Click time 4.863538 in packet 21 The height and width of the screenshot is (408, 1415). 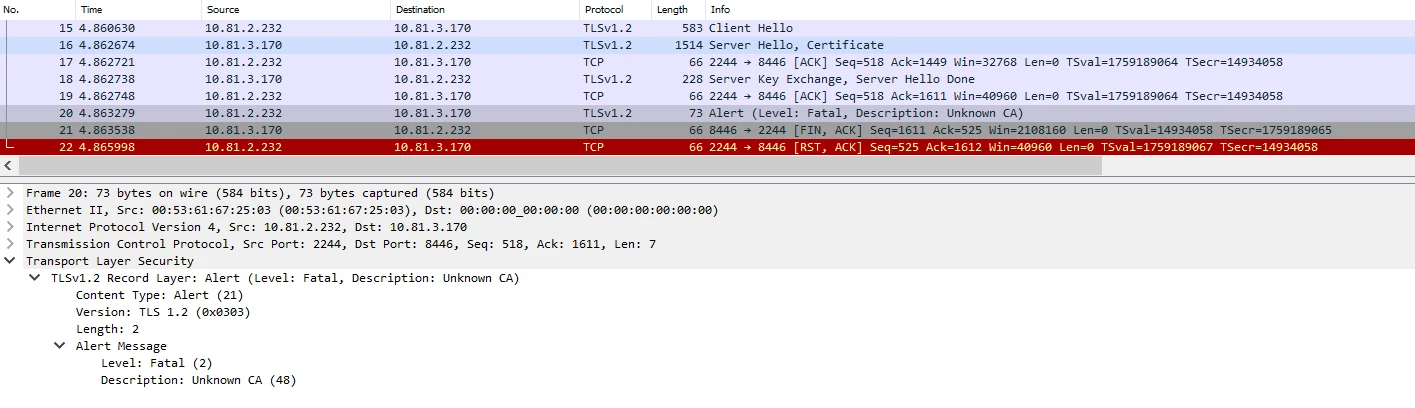pos(107,130)
